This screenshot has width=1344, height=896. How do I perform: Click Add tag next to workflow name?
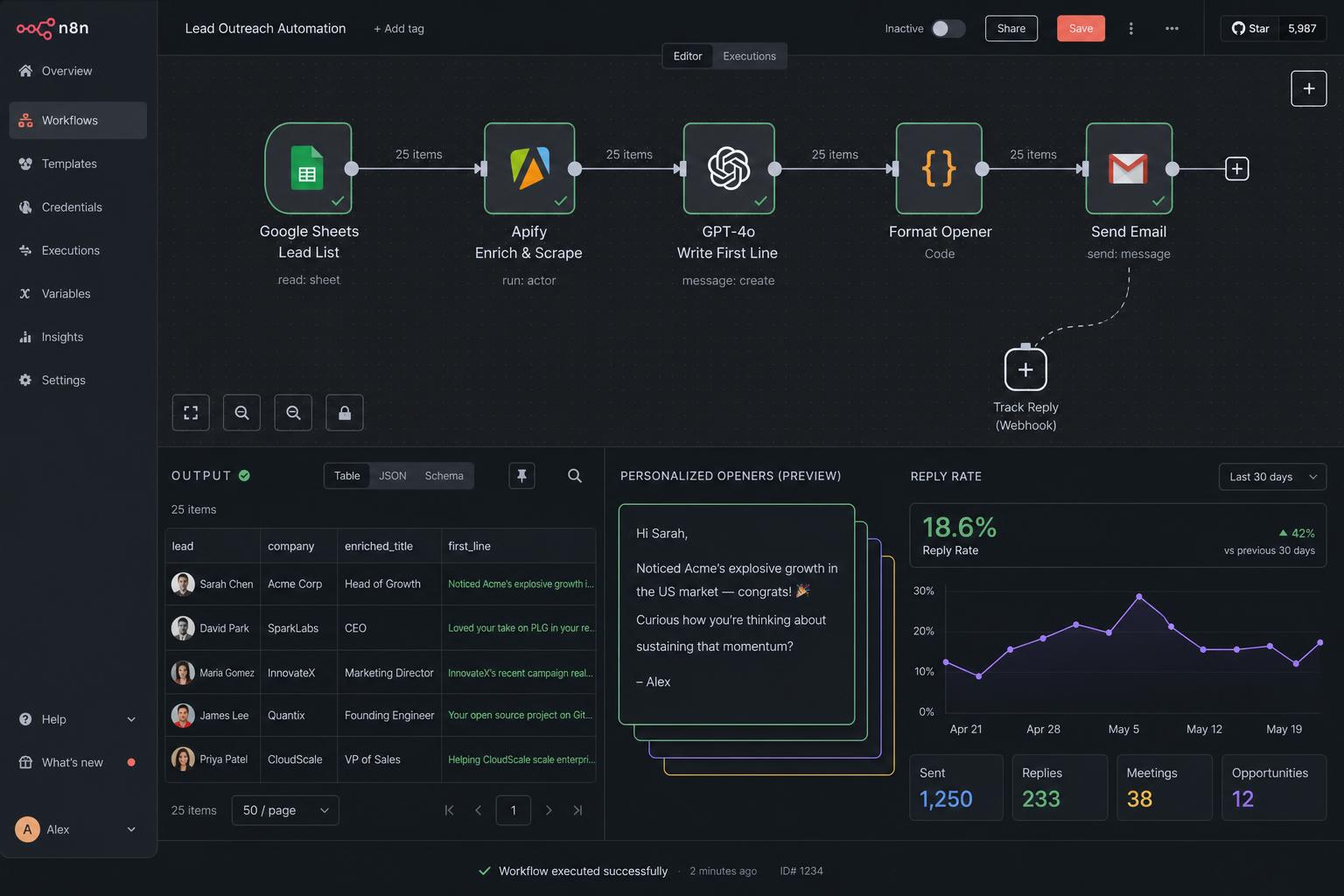399,29
